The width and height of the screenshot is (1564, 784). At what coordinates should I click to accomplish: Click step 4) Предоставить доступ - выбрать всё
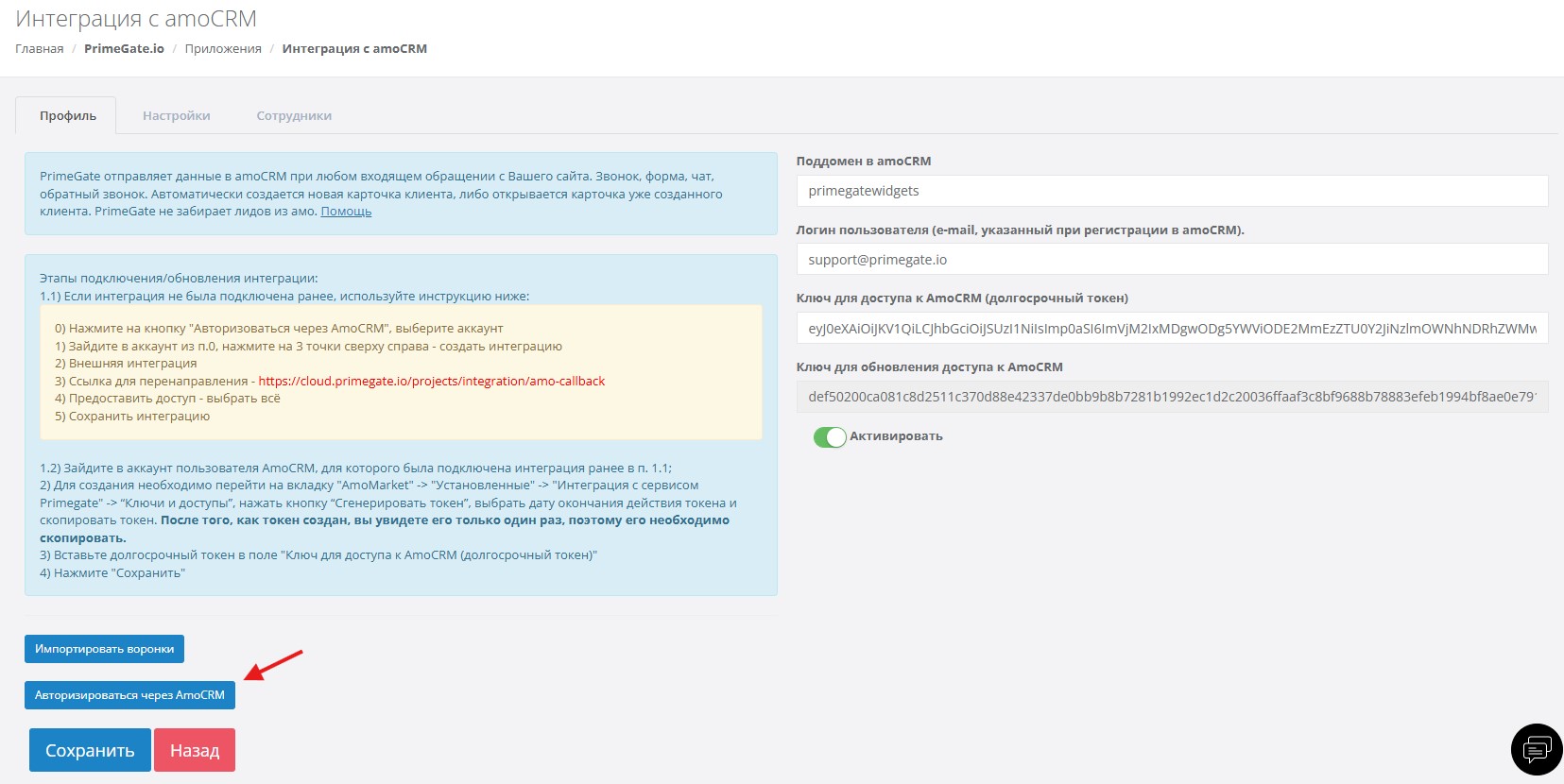click(x=167, y=398)
